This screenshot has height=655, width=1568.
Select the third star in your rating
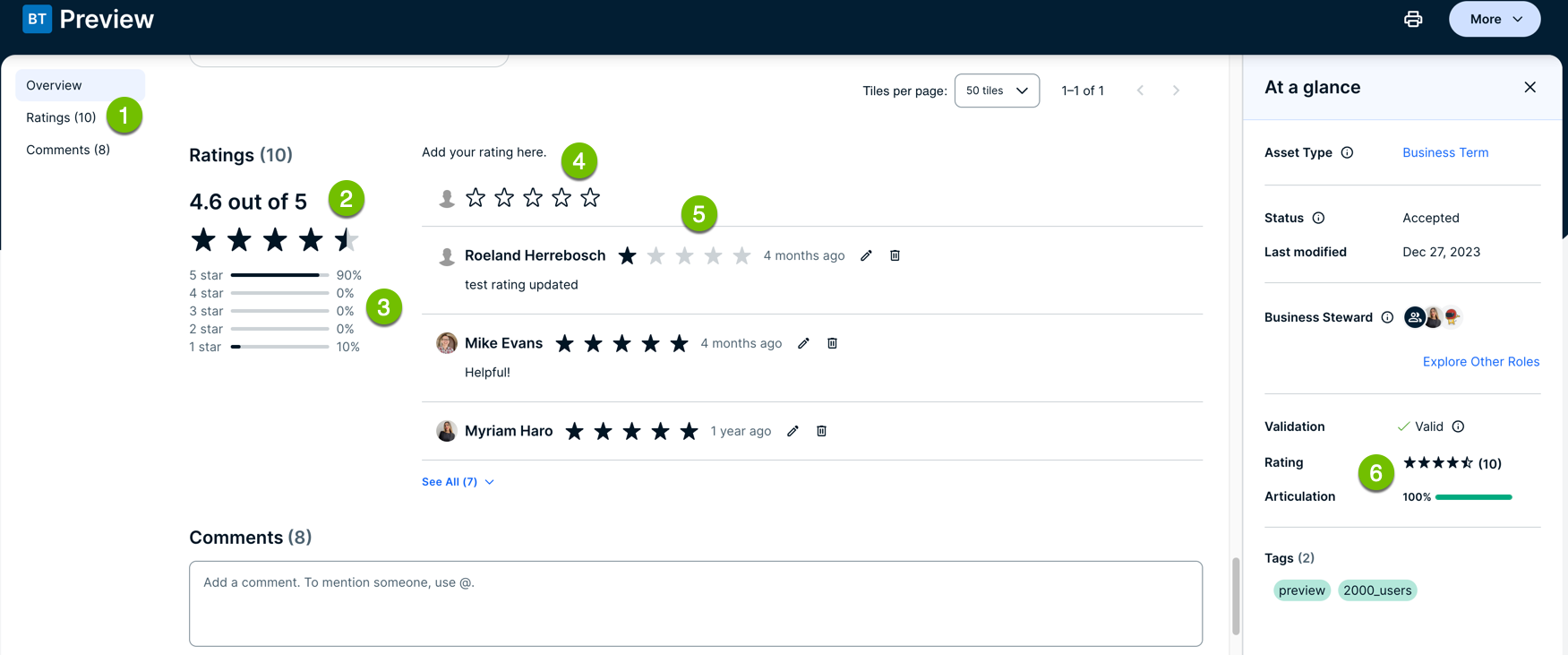[533, 198]
